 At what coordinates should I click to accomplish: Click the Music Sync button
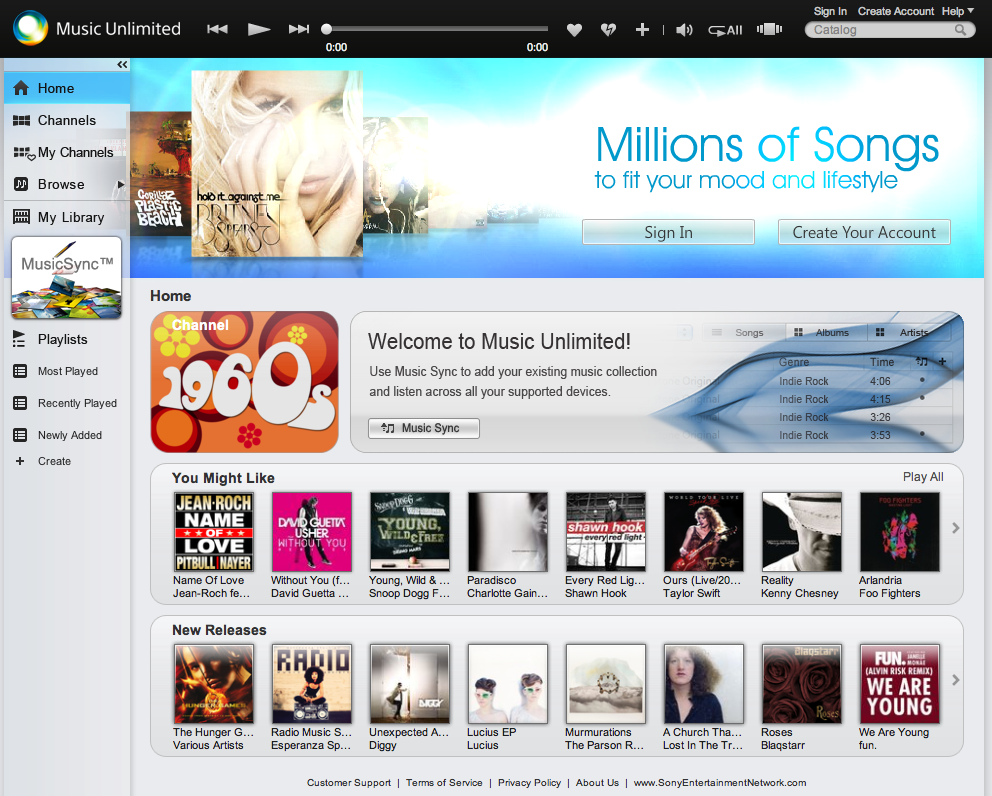pyautogui.click(x=424, y=428)
